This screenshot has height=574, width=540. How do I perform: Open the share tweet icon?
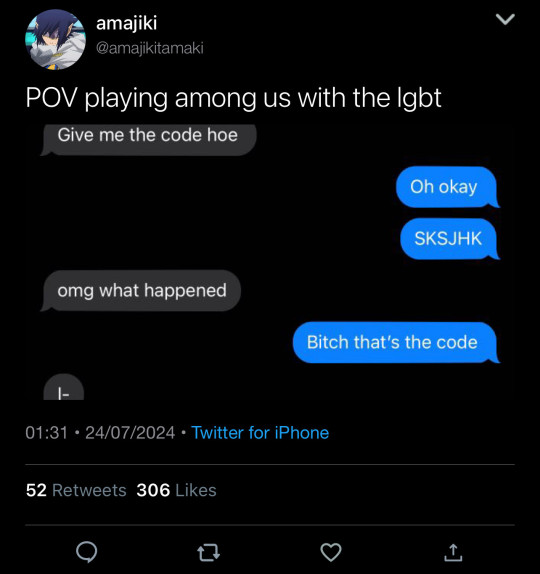point(453,552)
